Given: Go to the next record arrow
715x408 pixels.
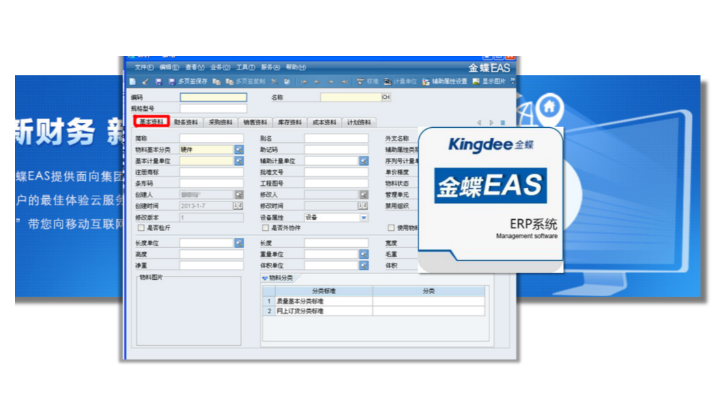Looking at the screenshot, I should tap(331, 82).
